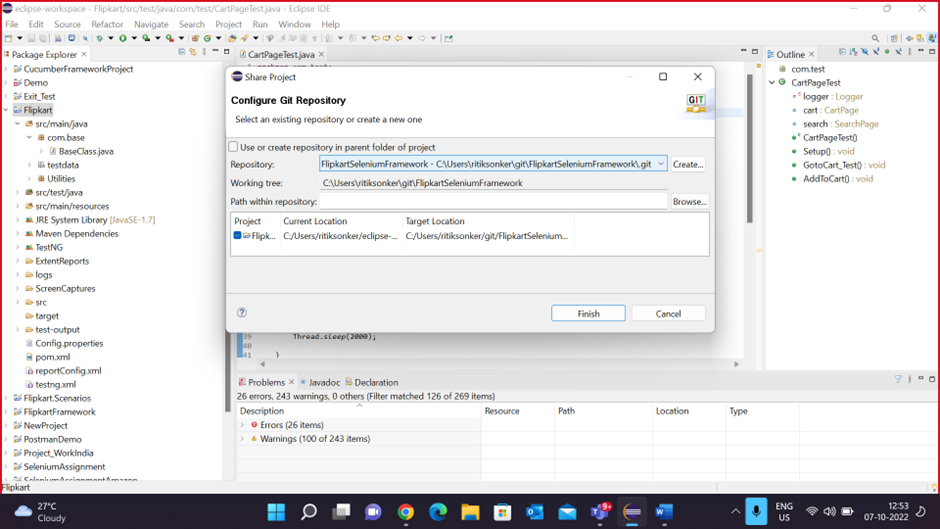Viewport: 940px width, 529px height.
Task: Click the Back navigation arrow in toolbar
Action: [399, 38]
